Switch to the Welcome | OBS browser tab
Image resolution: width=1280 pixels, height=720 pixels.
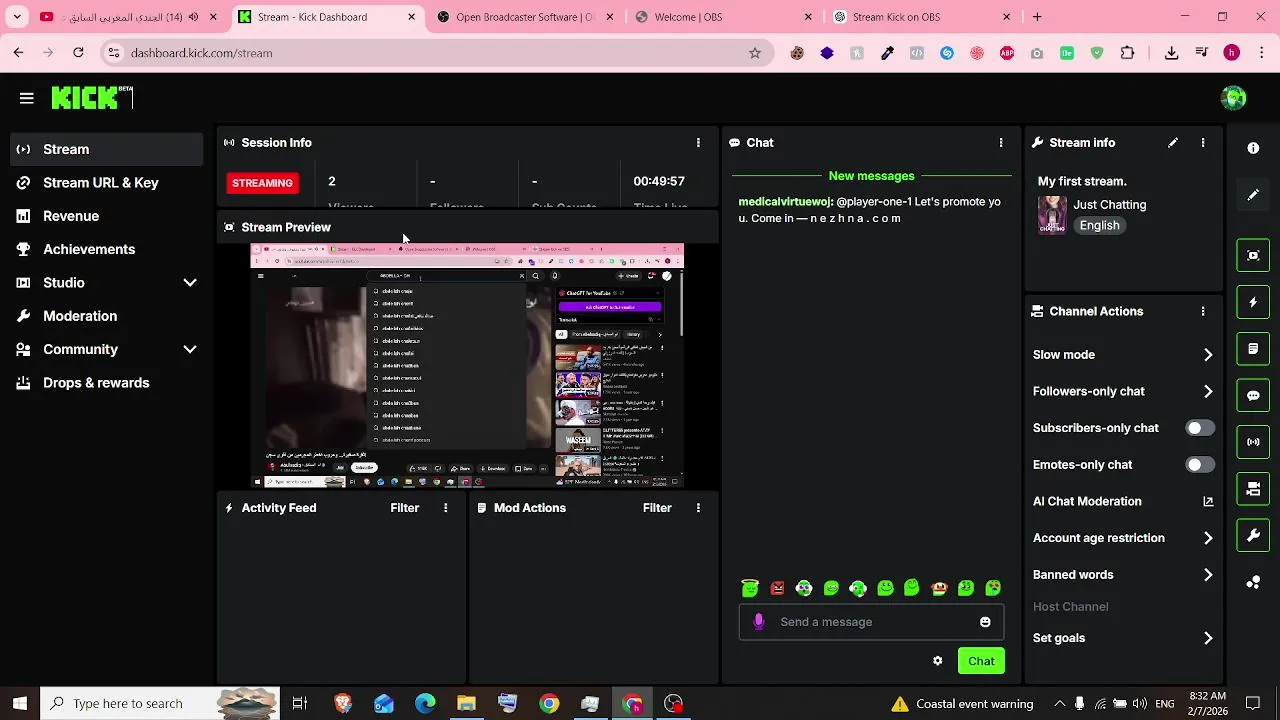pyautogui.click(x=725, y=17)
